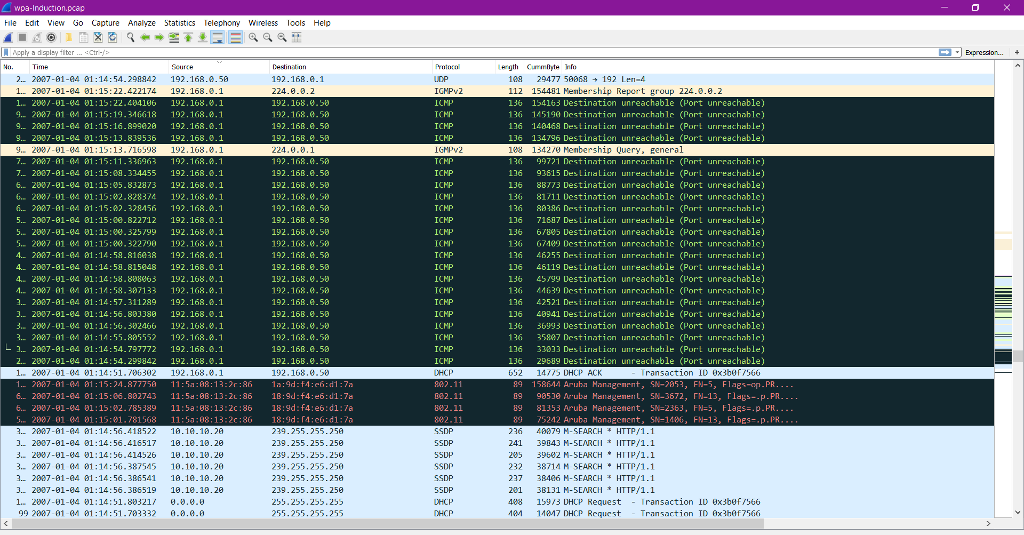Image resolution: width=1024 pixels, height=535 pixels.
Task: Select UDP packet 50068 → 192 Len=4
Action: tap(497, 80)
